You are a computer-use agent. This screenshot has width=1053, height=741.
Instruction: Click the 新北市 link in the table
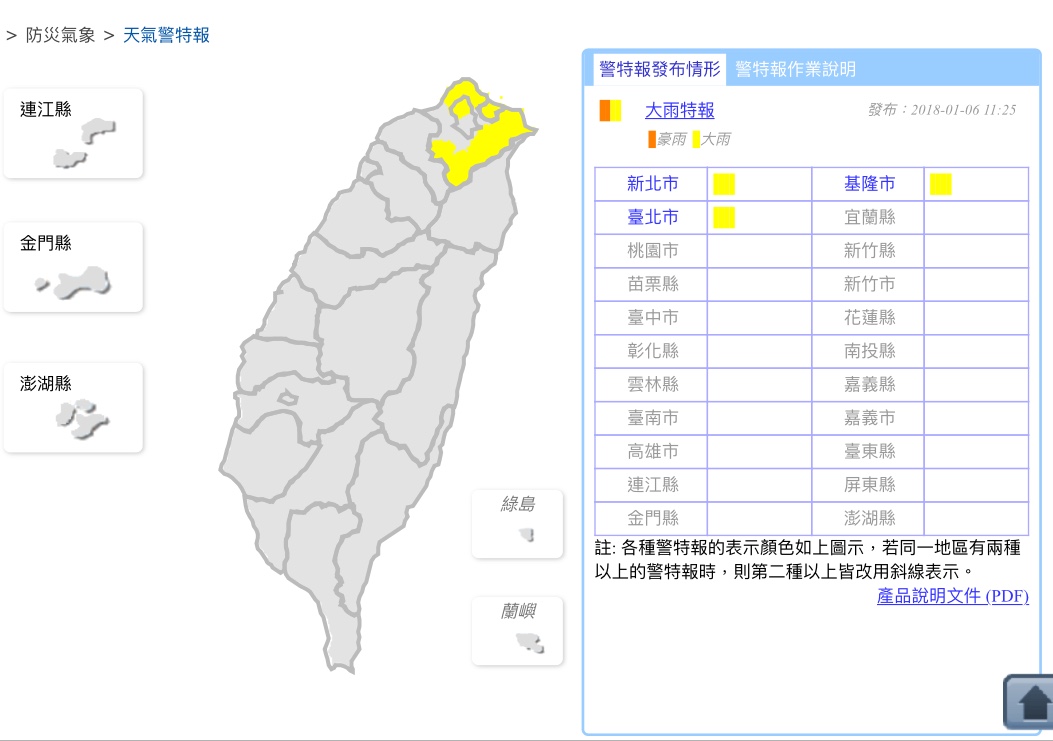(x=652, y=183)
